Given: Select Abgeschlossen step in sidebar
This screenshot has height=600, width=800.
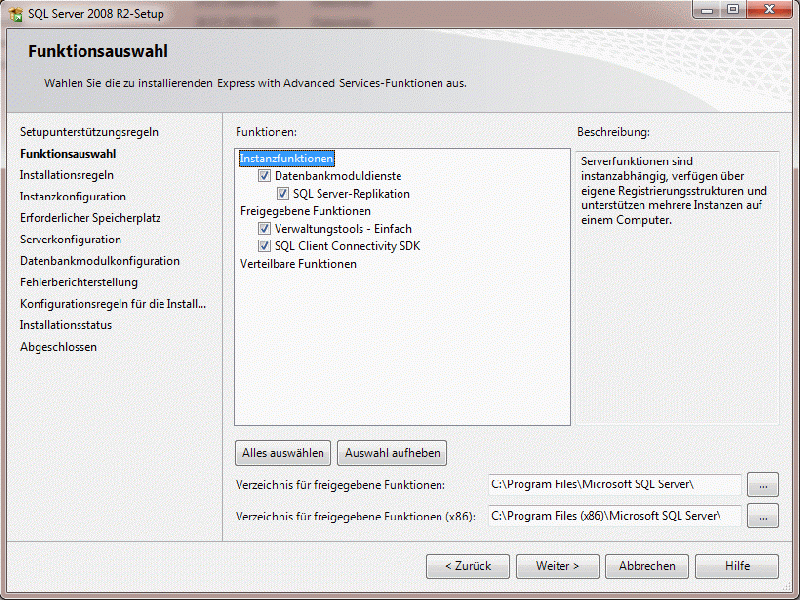Looking at the screenshot, I should 58,347.
